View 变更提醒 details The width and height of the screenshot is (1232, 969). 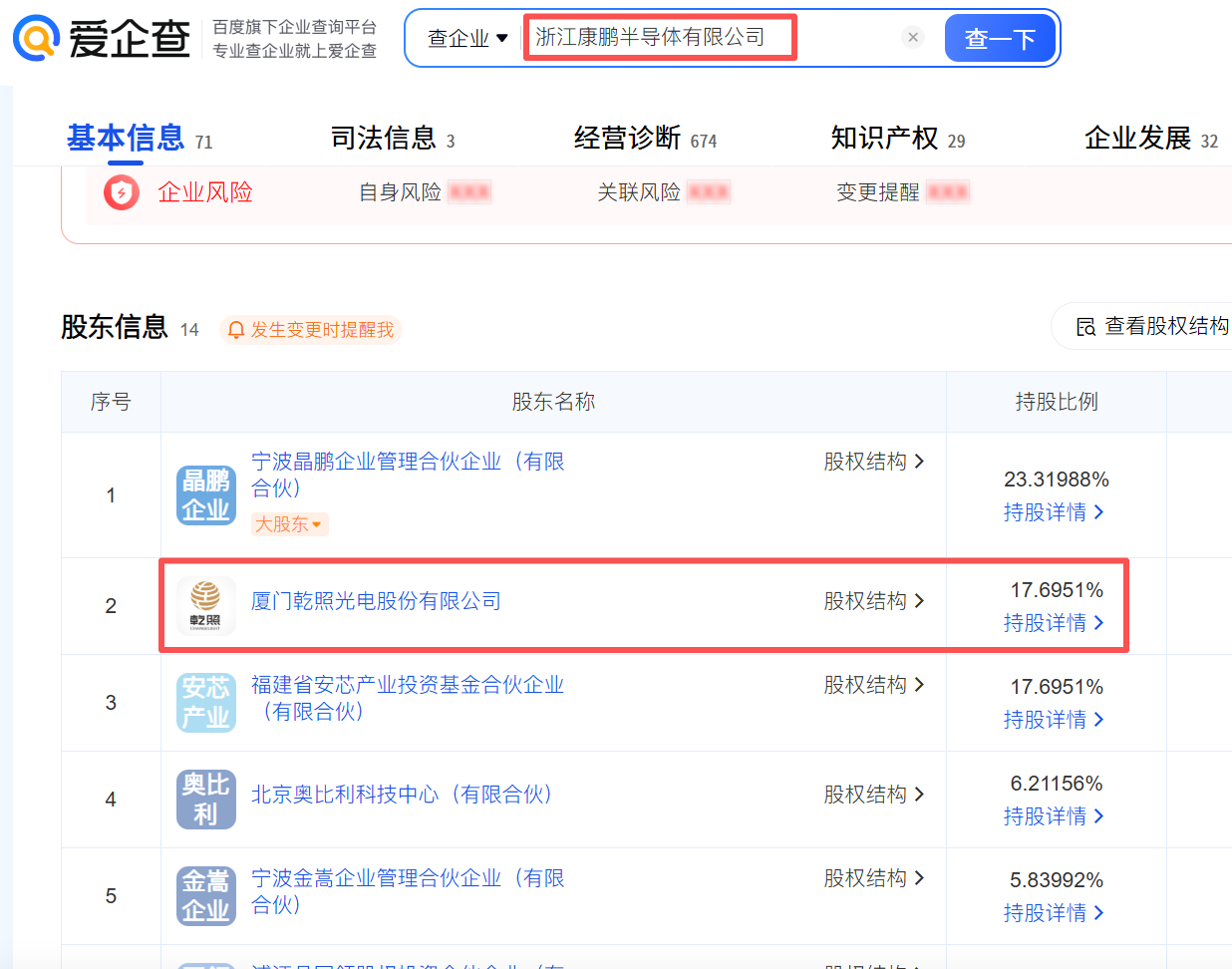(x=903, y=192)
